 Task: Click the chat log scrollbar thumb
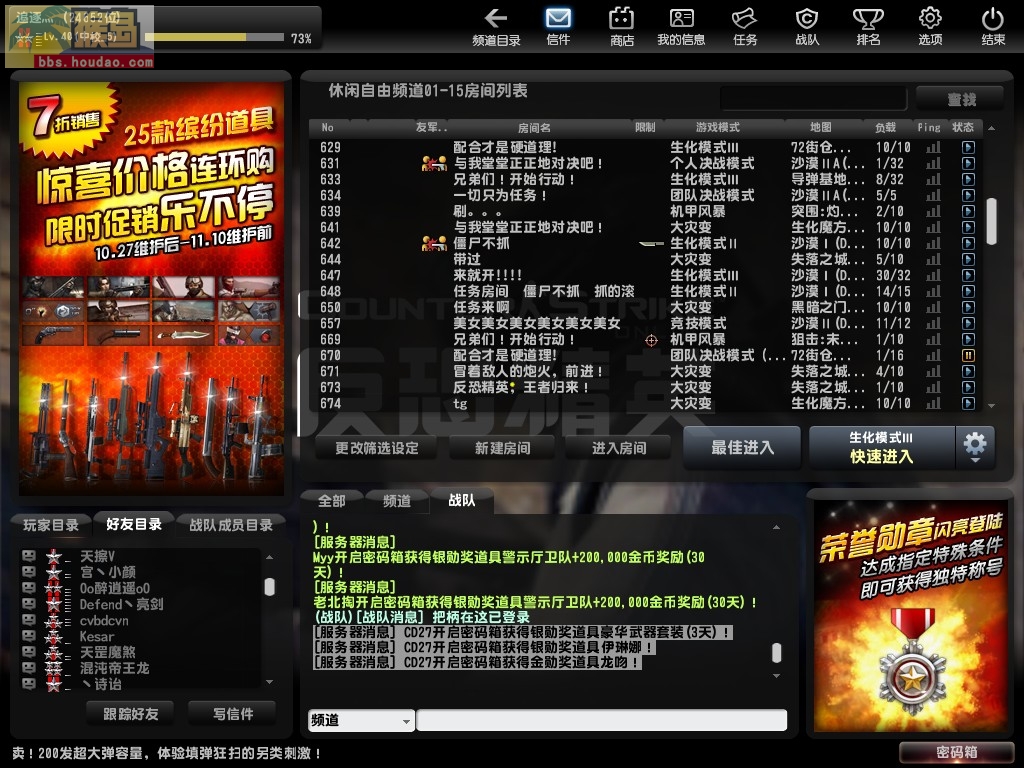click(776, 652)
